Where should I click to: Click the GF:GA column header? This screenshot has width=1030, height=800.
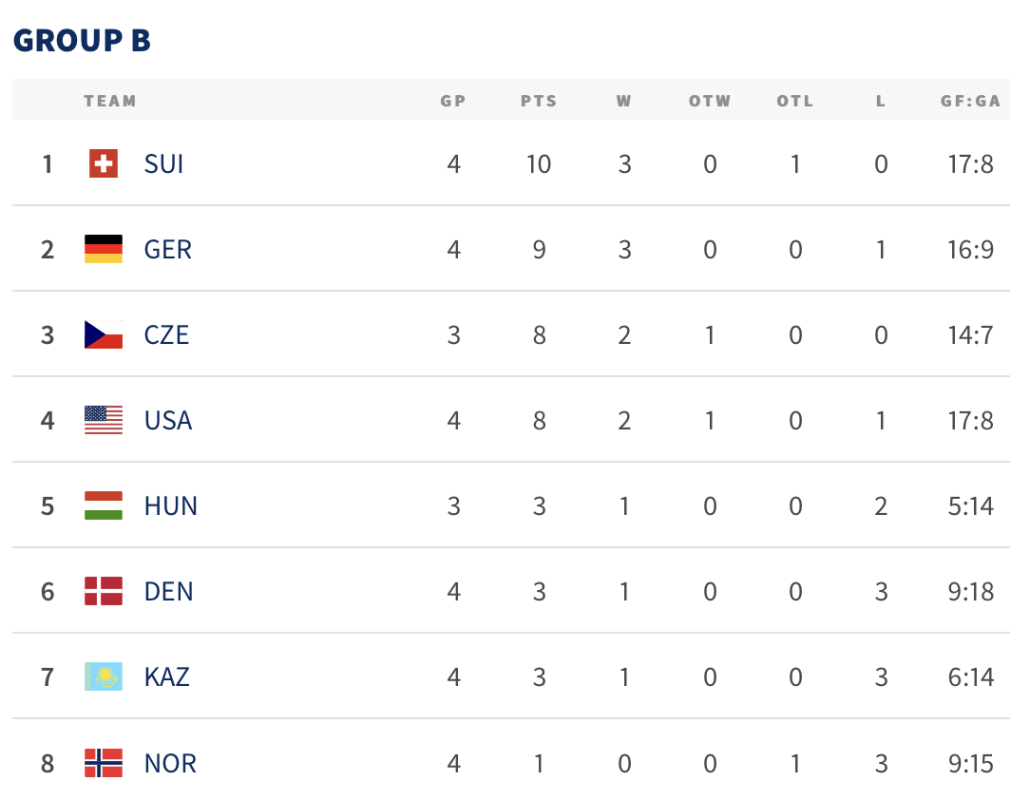[x=970, y=100]
